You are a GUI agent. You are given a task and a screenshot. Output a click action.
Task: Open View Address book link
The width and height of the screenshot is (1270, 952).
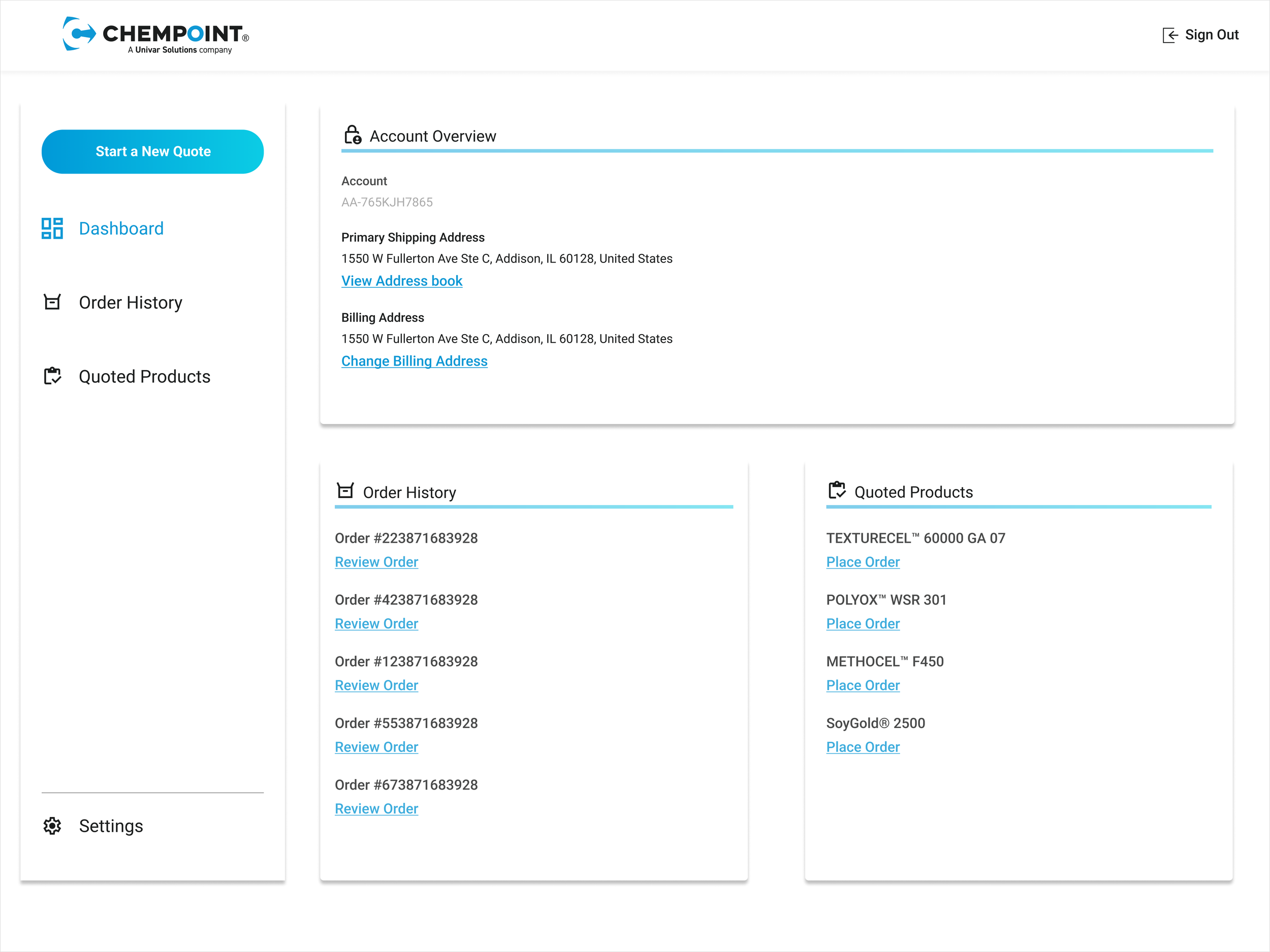coord(402,281)
